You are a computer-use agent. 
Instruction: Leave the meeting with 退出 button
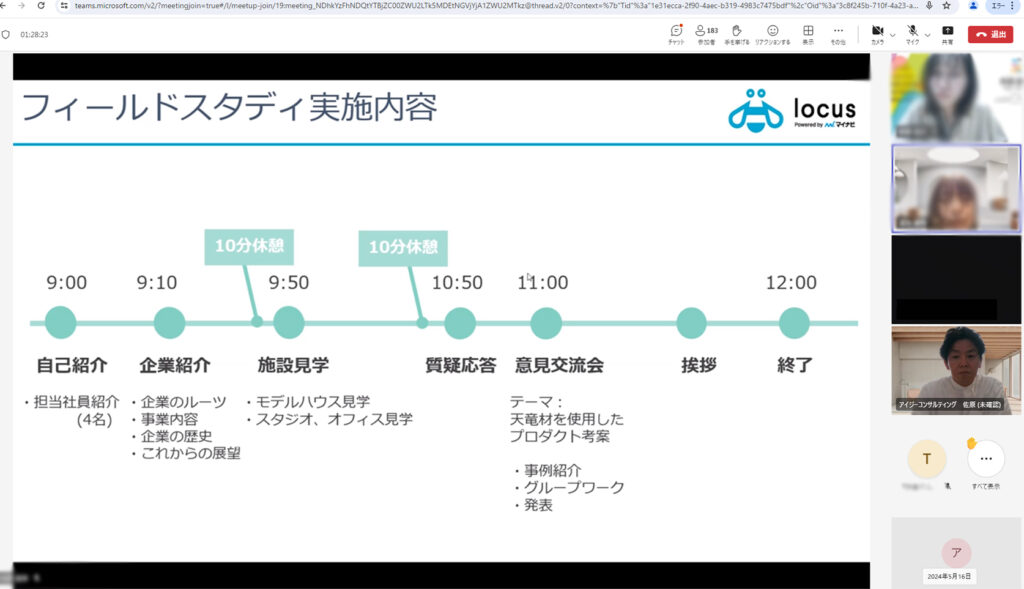[x=990, y=34]
